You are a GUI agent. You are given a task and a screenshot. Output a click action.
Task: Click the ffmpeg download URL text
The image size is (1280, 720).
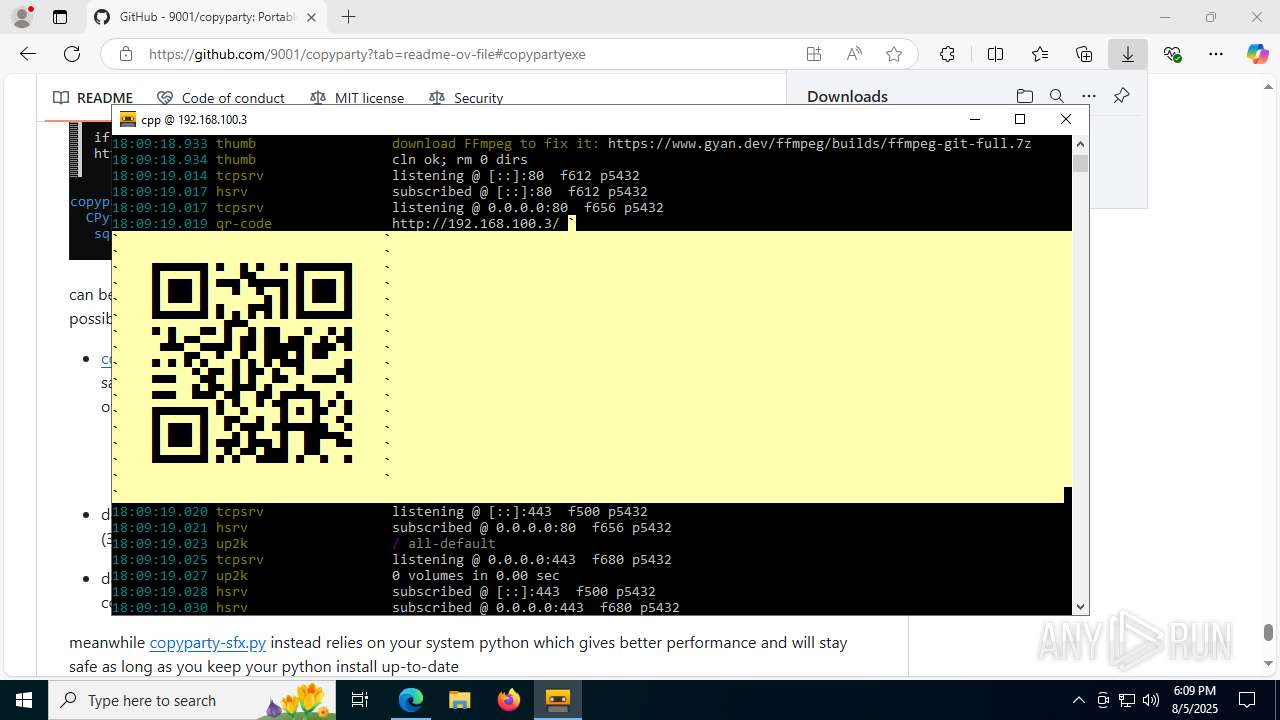819,143
